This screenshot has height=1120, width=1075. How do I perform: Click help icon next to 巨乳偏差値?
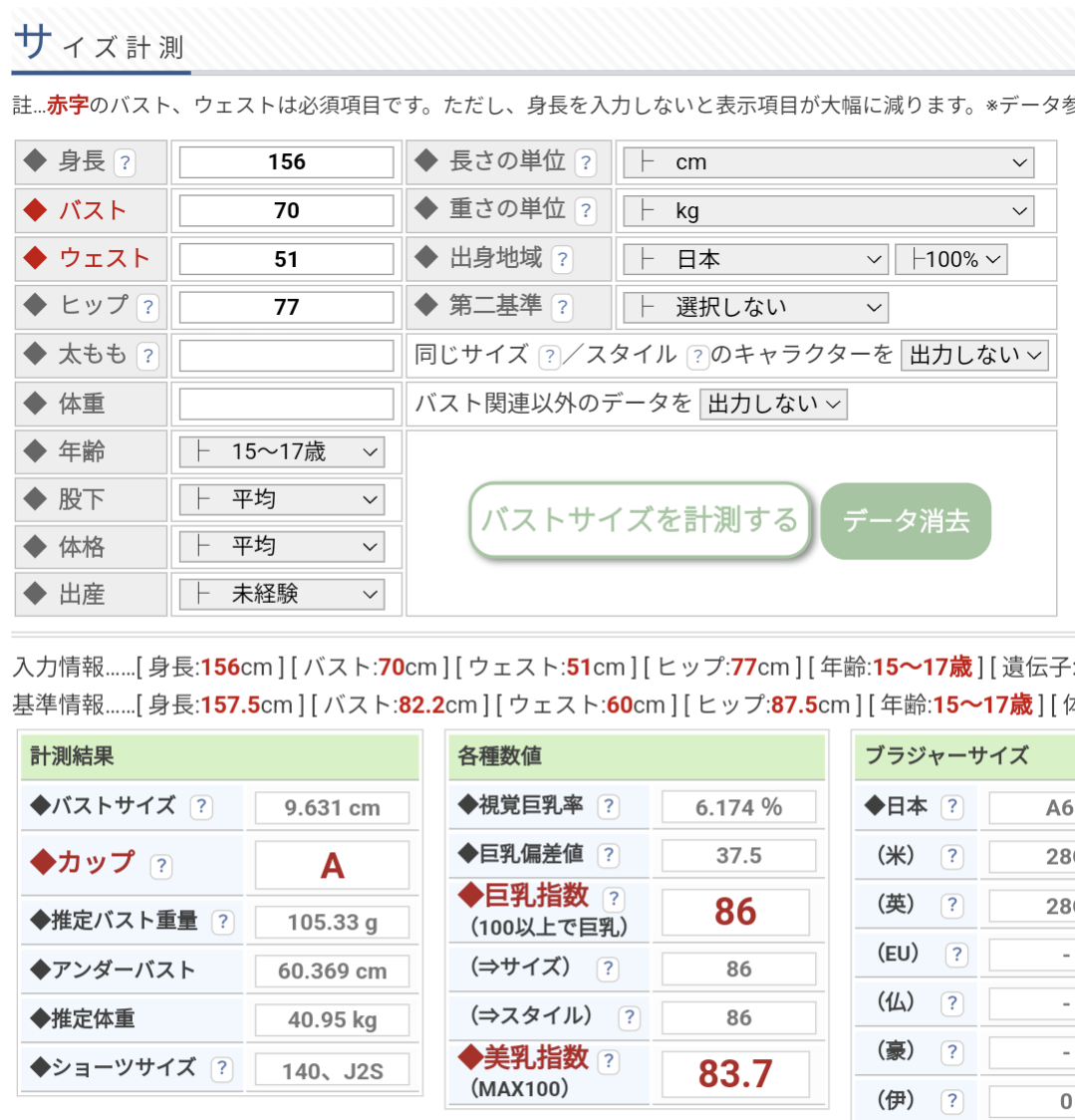tap(608, 855)
